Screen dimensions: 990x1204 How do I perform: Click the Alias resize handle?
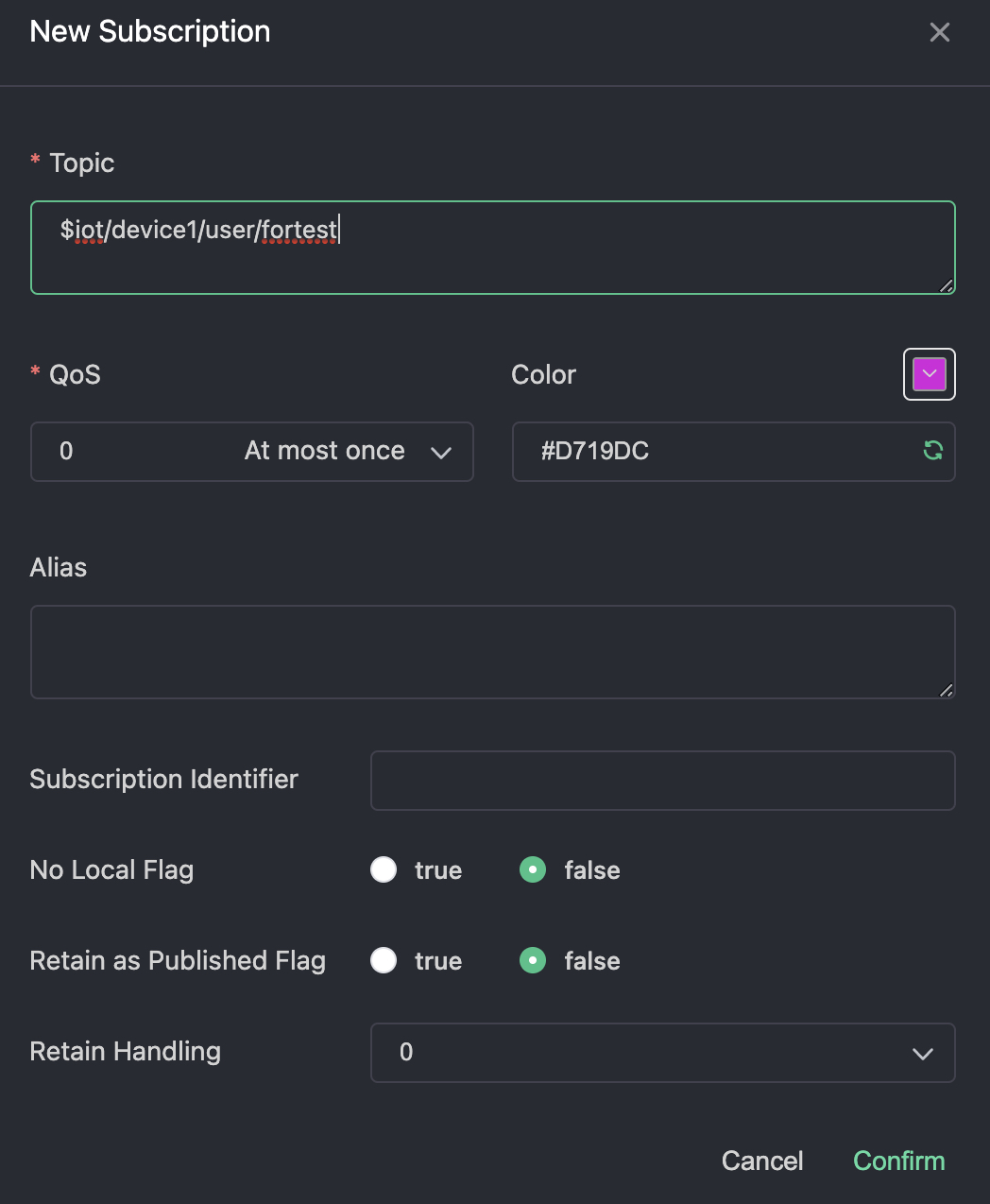tap(946, 690)
